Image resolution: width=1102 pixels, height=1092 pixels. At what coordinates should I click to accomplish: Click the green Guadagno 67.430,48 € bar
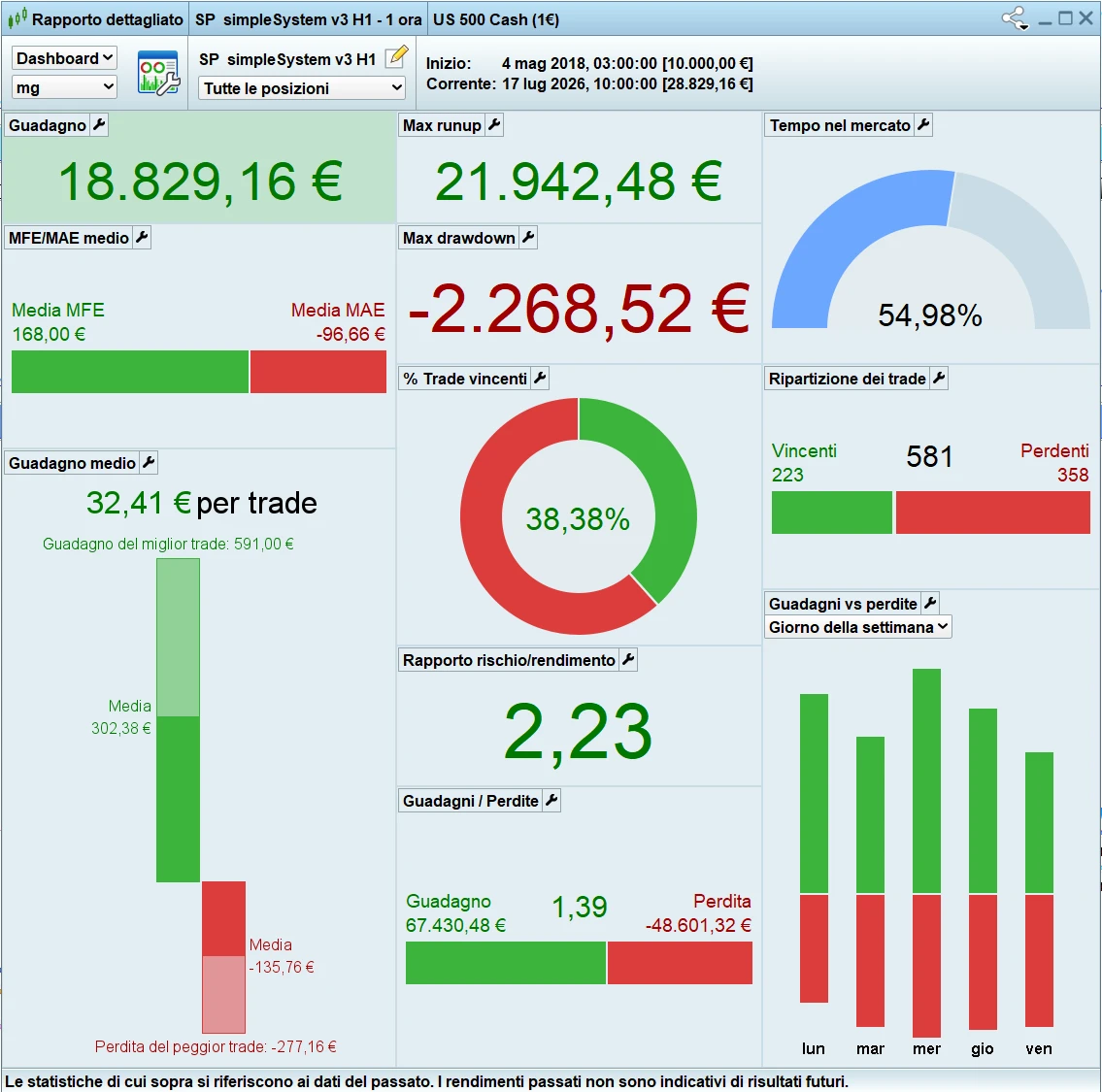(x=505, y=963)
